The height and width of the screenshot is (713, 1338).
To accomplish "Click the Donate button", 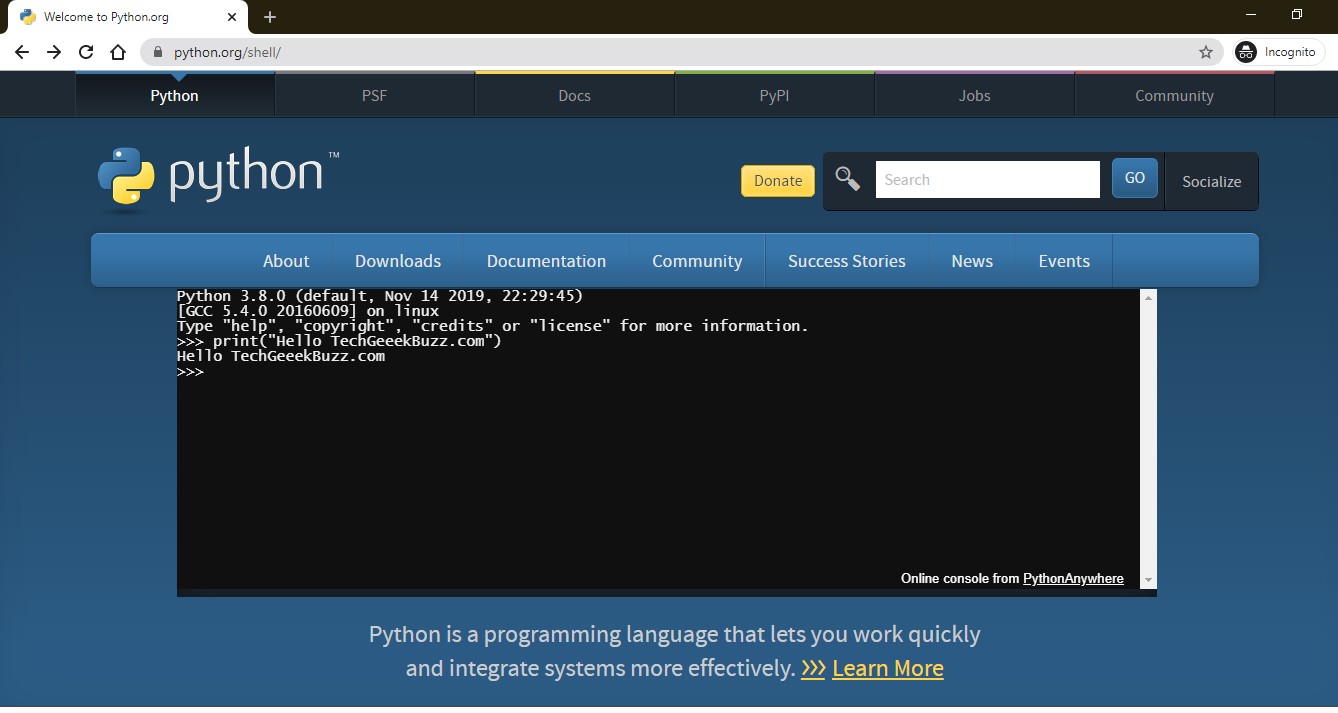I will [x=777, y=181].
